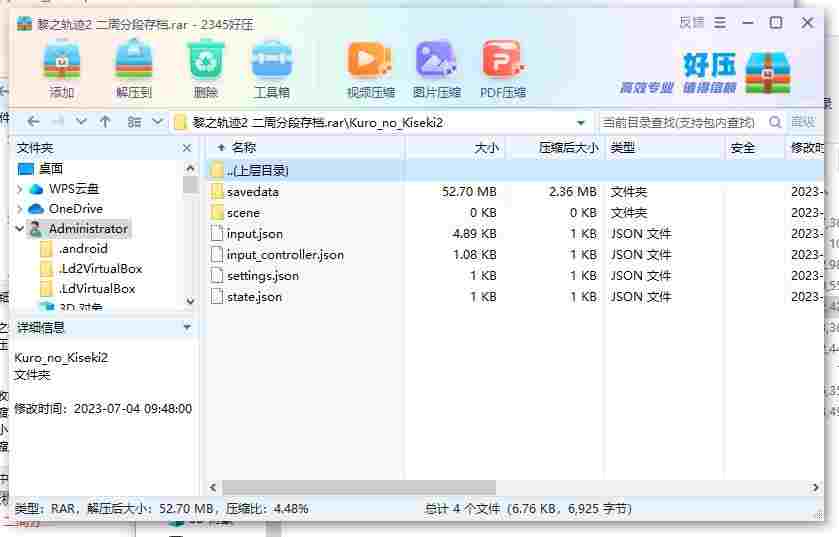
Task: Expand the OneDrive tree node
Action: click(20, 209)
